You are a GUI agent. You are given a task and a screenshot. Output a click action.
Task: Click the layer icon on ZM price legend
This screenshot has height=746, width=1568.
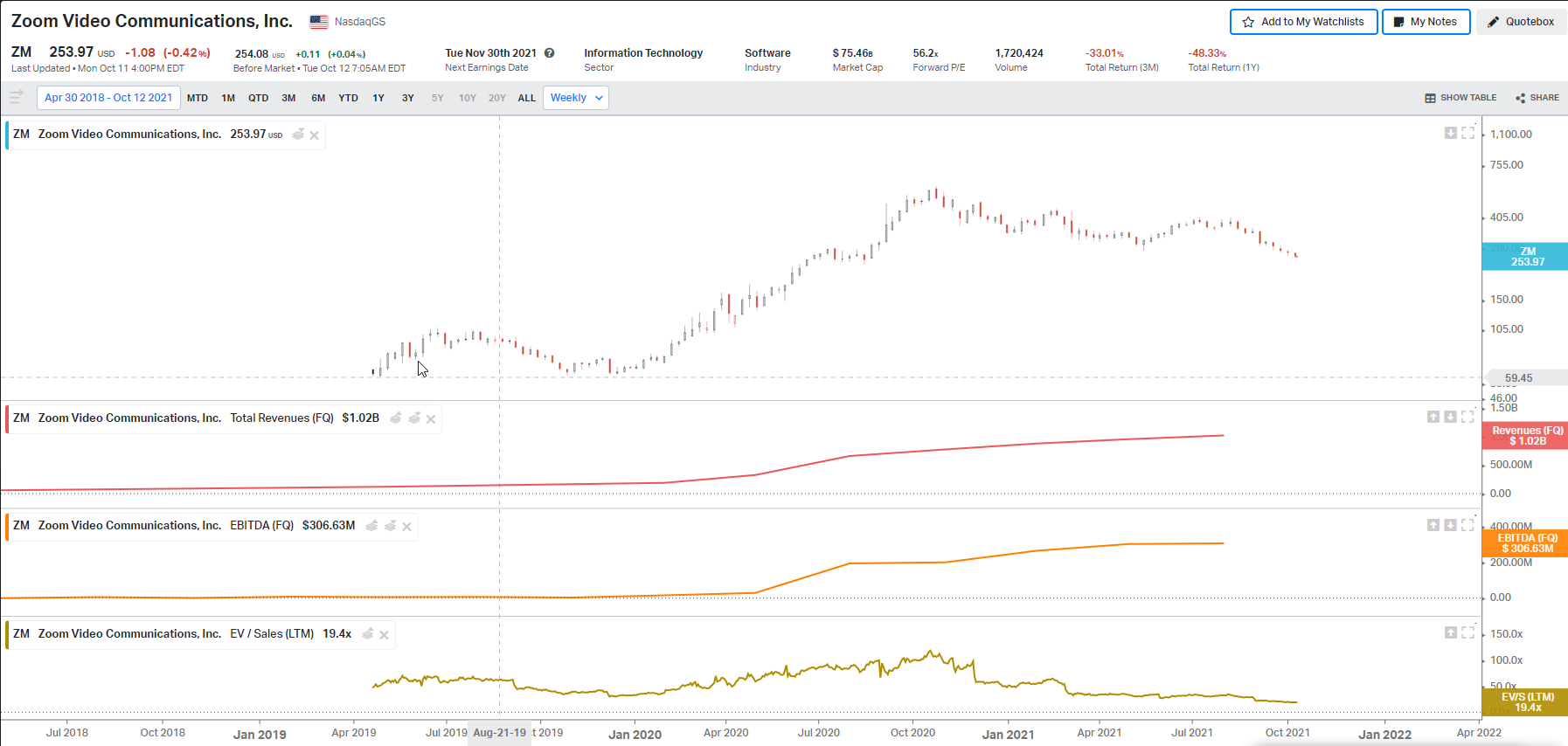pos(298,135)
